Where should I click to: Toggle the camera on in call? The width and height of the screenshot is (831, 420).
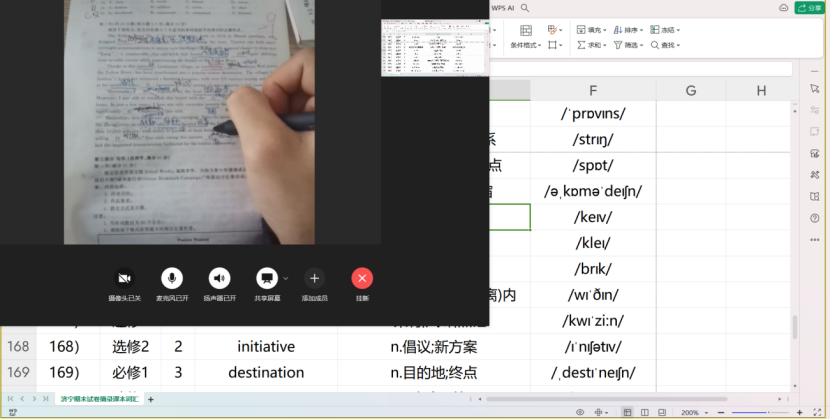(125, 278)
